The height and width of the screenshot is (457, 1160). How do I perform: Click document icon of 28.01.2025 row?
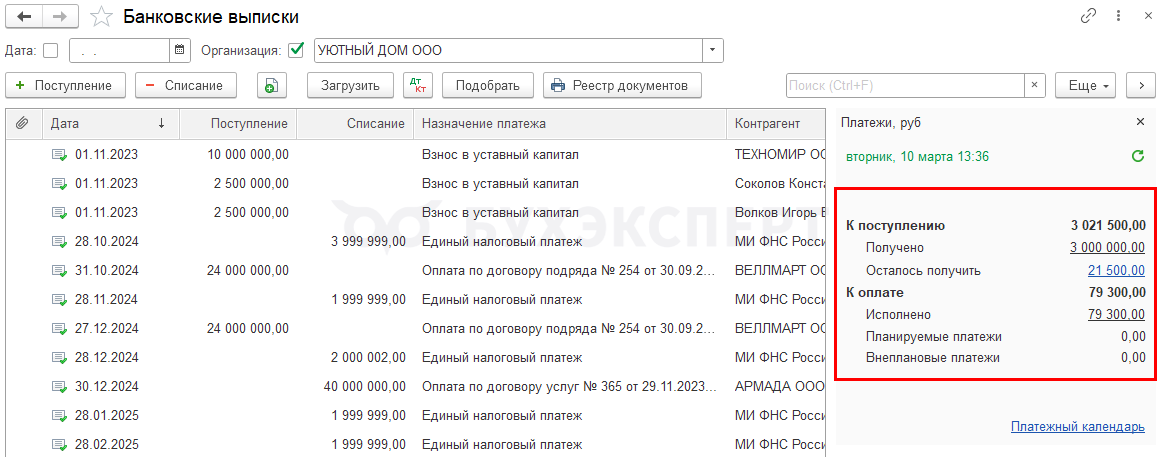59,416
